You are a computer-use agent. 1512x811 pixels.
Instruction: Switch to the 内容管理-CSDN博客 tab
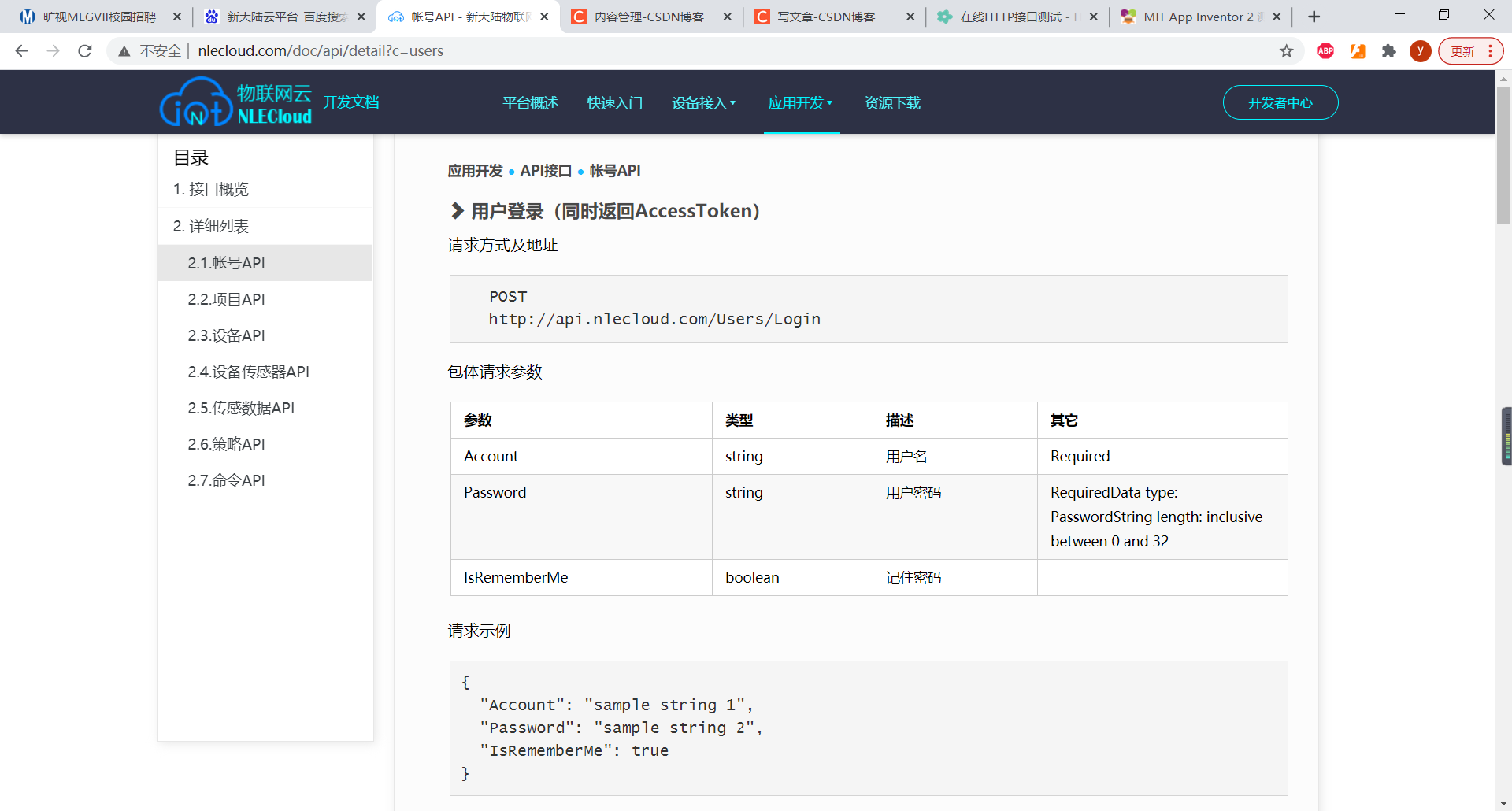coord(650,17)
